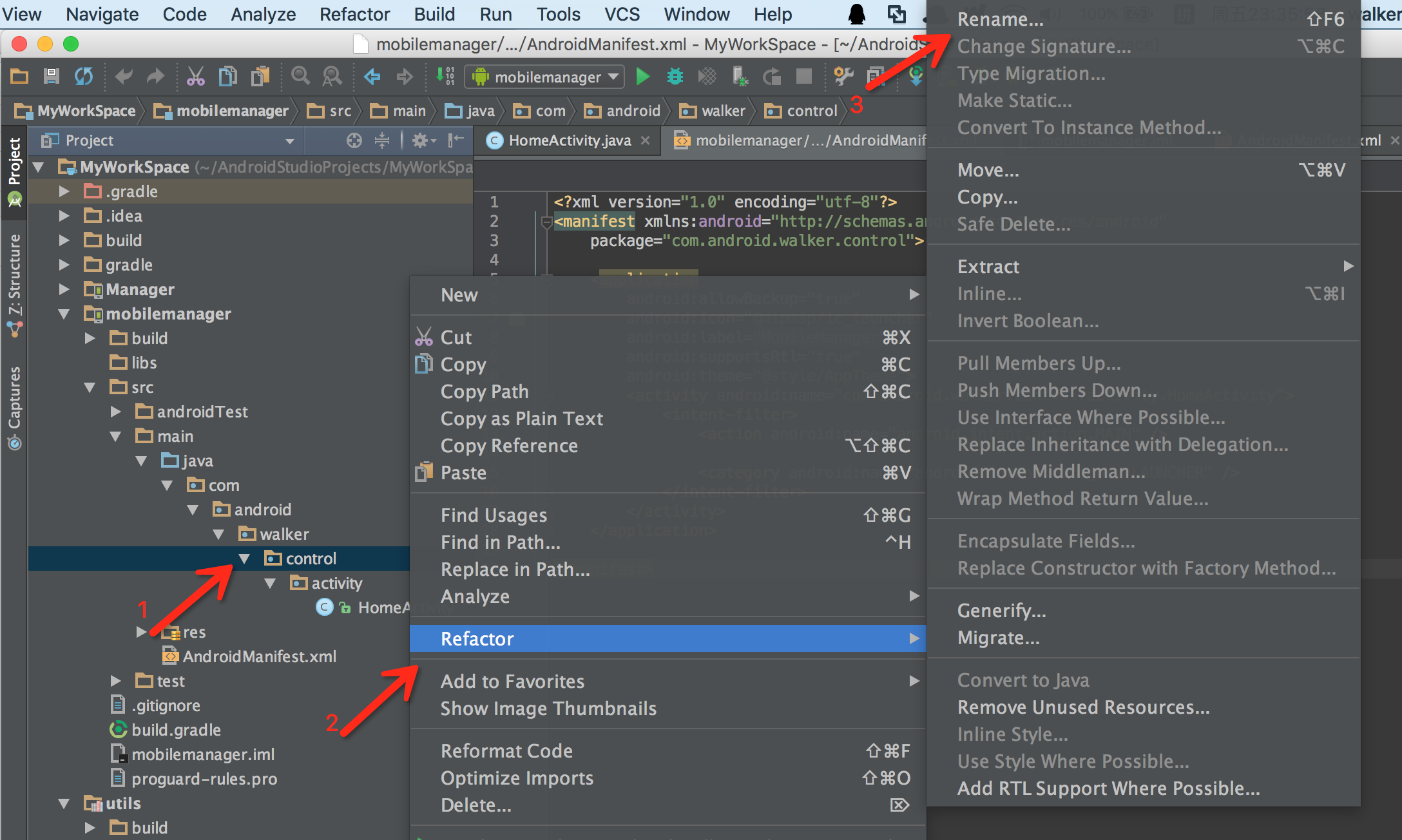Select Rename... in Refactor submenu
This screenshot has height=840, width=1402.
pos(1144,19)
